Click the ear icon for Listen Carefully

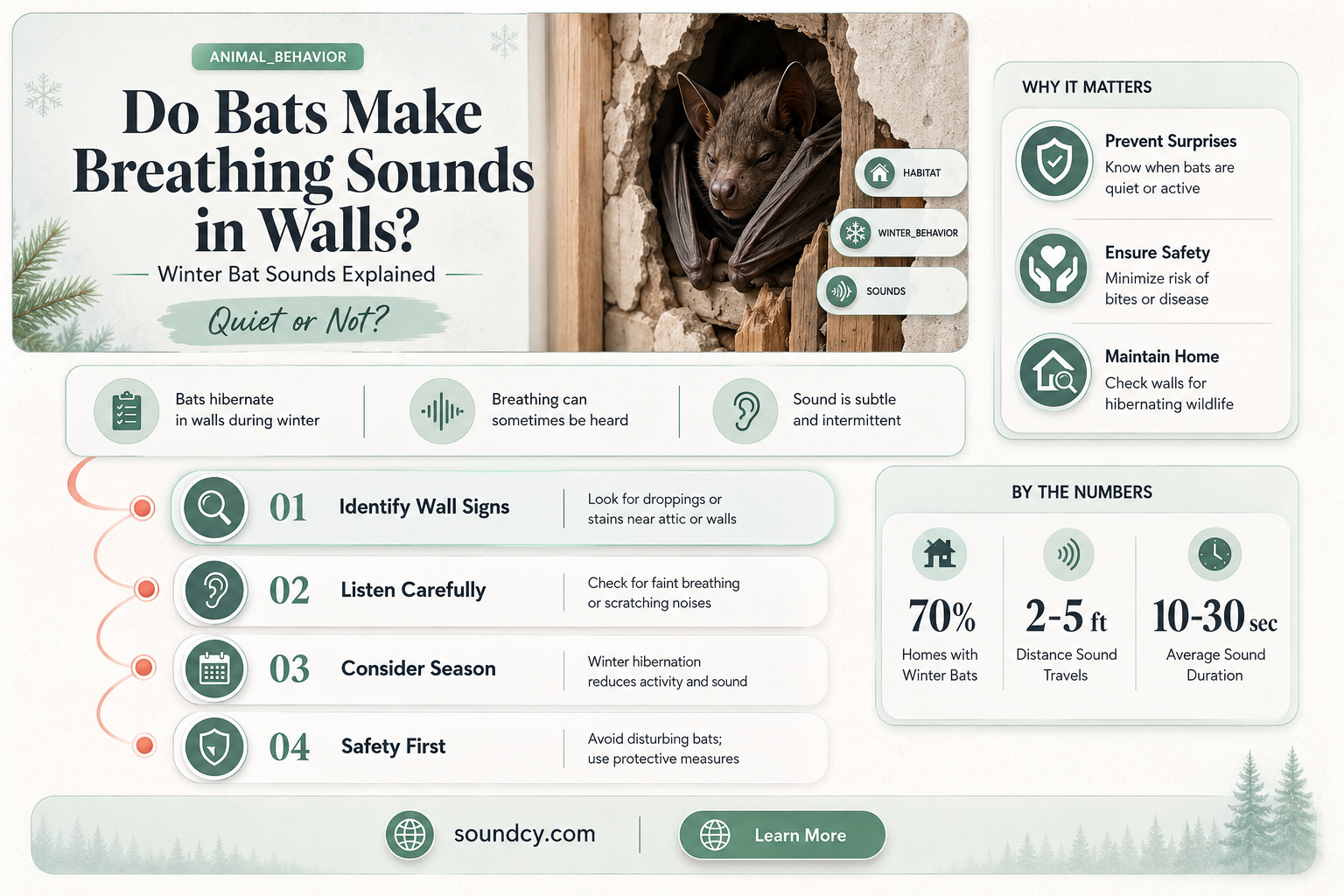214,590
